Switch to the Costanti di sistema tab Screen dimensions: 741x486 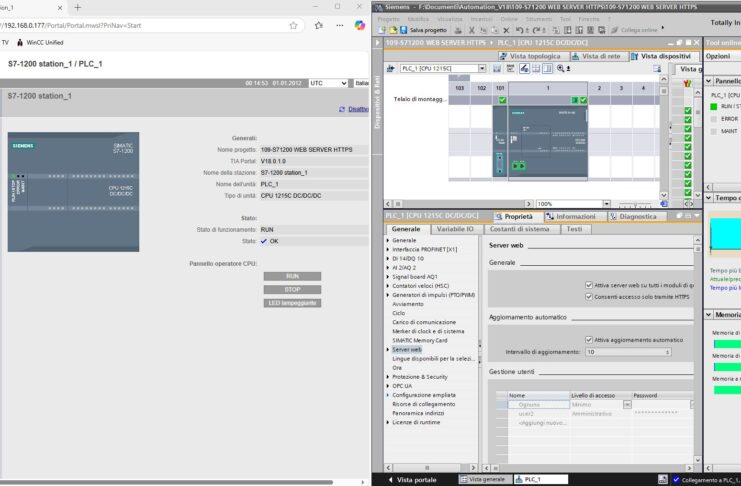pyautogui.click(x=519, y=229)
